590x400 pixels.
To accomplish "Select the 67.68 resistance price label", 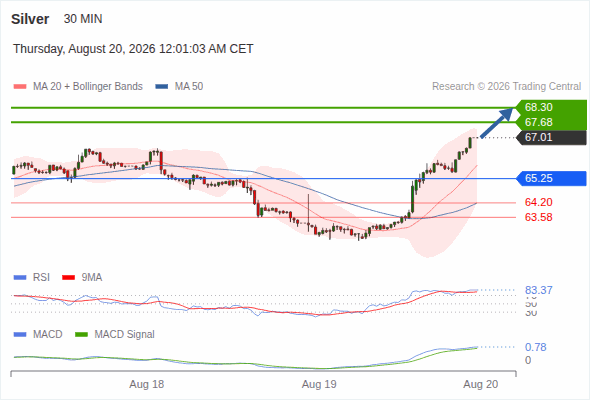I will click(538, 122).
